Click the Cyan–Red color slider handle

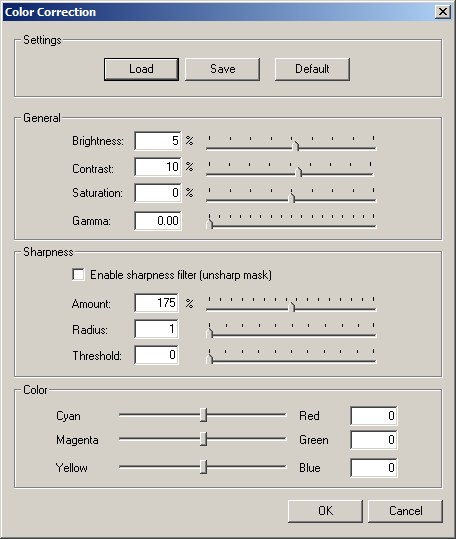click(x=203, y=415)
